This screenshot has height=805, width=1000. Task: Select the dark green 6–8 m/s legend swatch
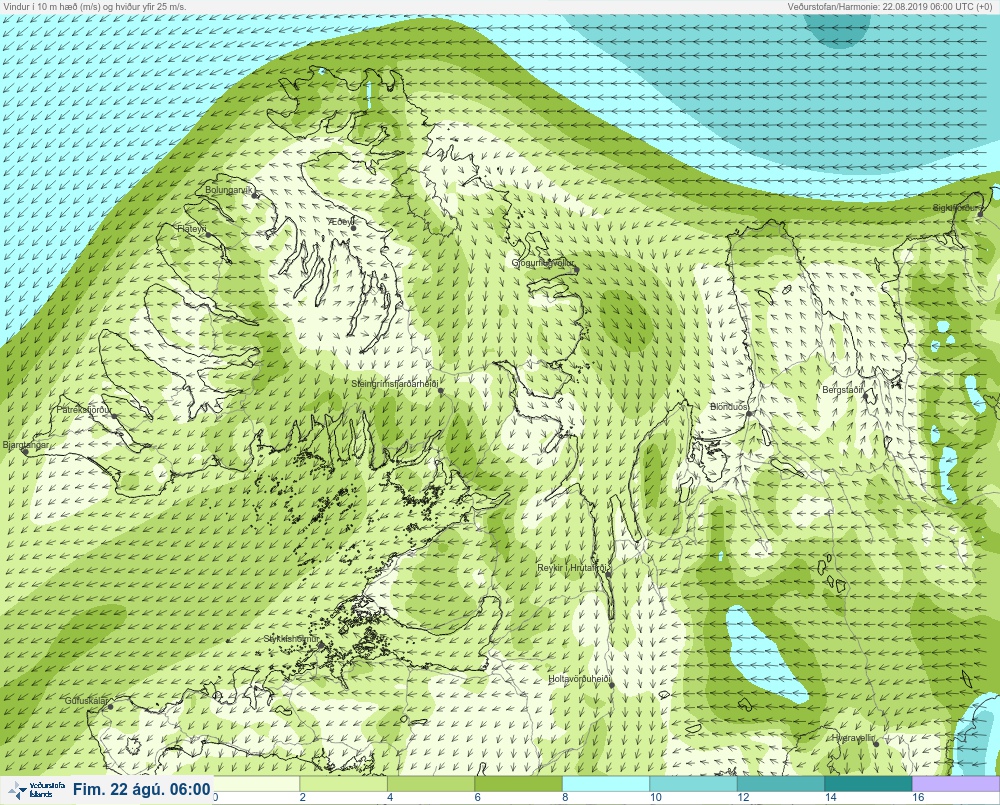coord(518,783)
